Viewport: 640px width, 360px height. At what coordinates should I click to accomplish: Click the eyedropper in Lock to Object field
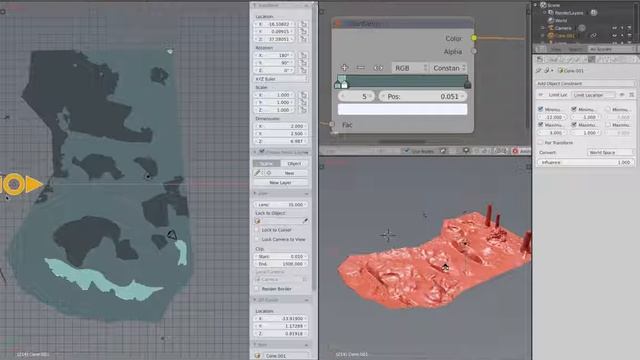tap(305, 221)
